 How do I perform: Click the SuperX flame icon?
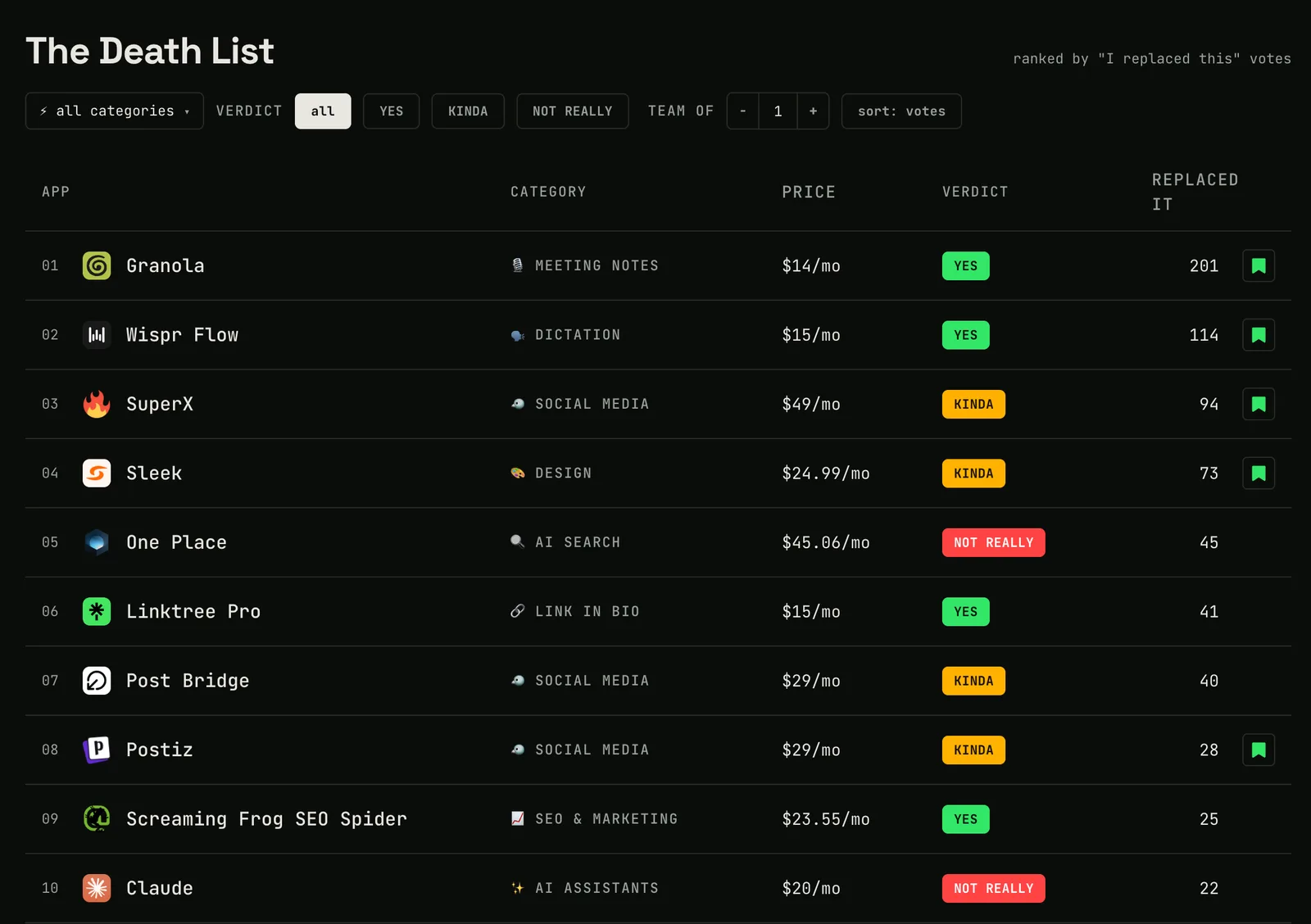(97, 404)
